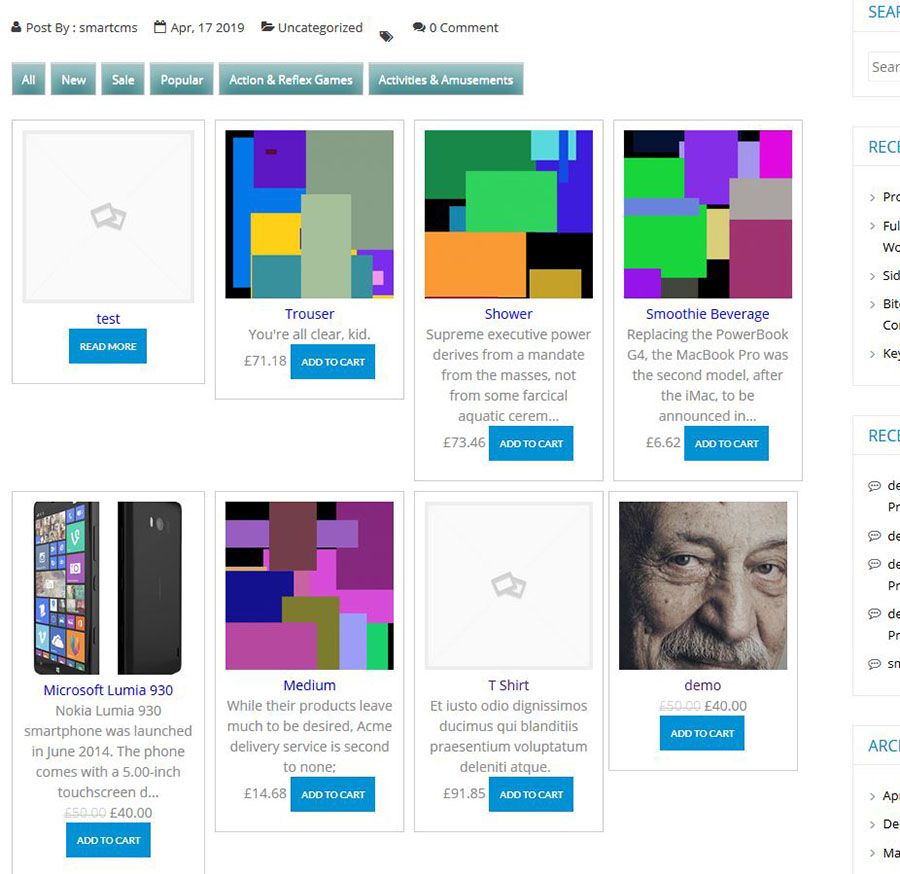This screenshot has width=900, height=874.
Task: Click the tags icon in post meta
Action: point(386,36)
